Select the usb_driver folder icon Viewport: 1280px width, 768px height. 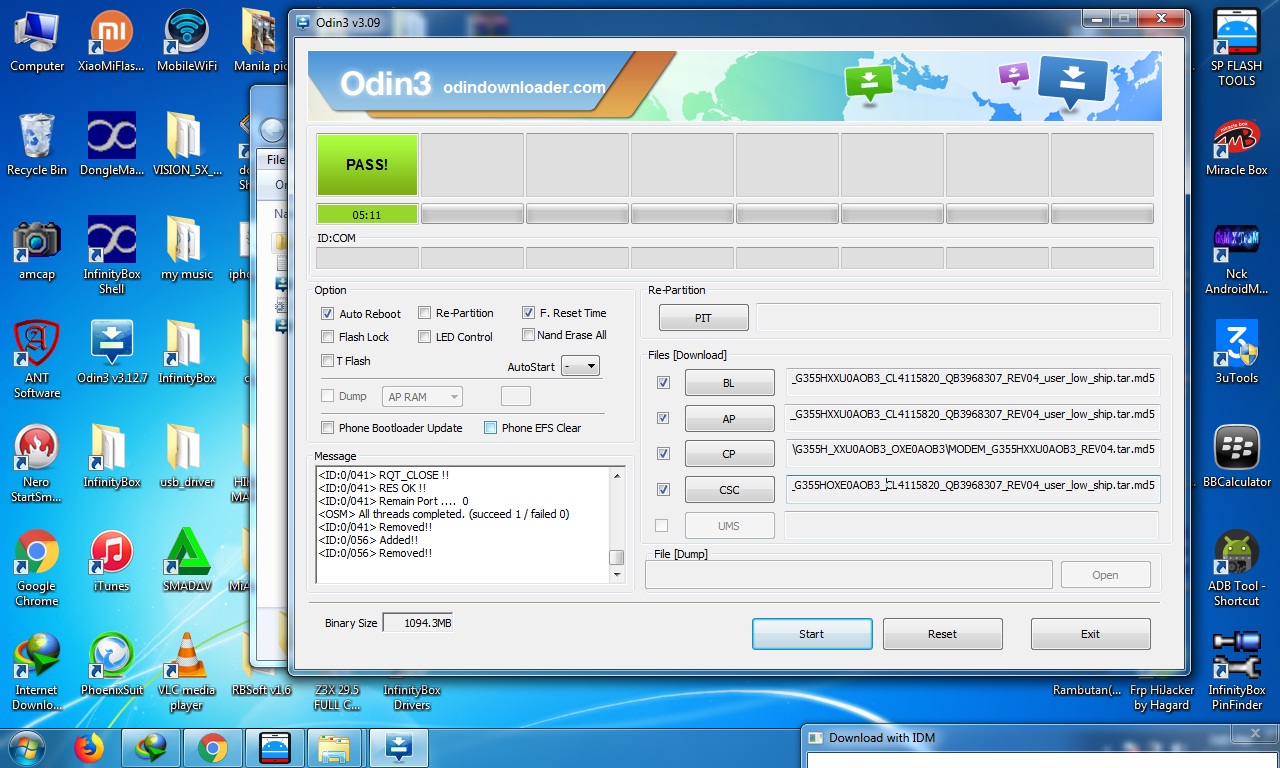pos(187,457)
